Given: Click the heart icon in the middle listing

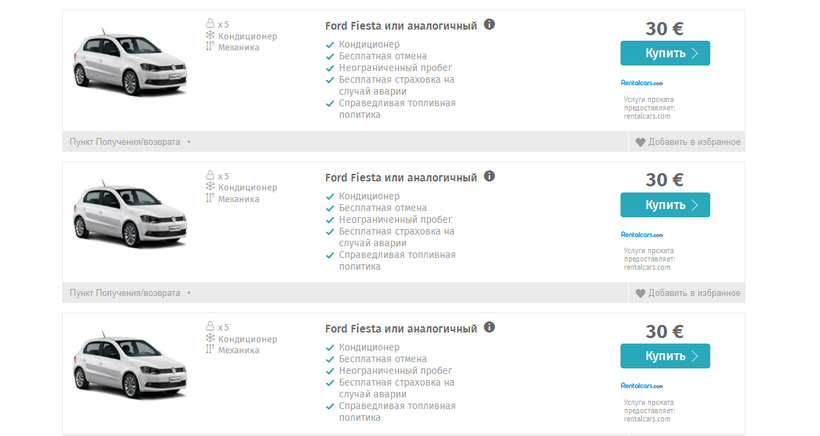Looking at the screenshot, I should pos(640,293).
